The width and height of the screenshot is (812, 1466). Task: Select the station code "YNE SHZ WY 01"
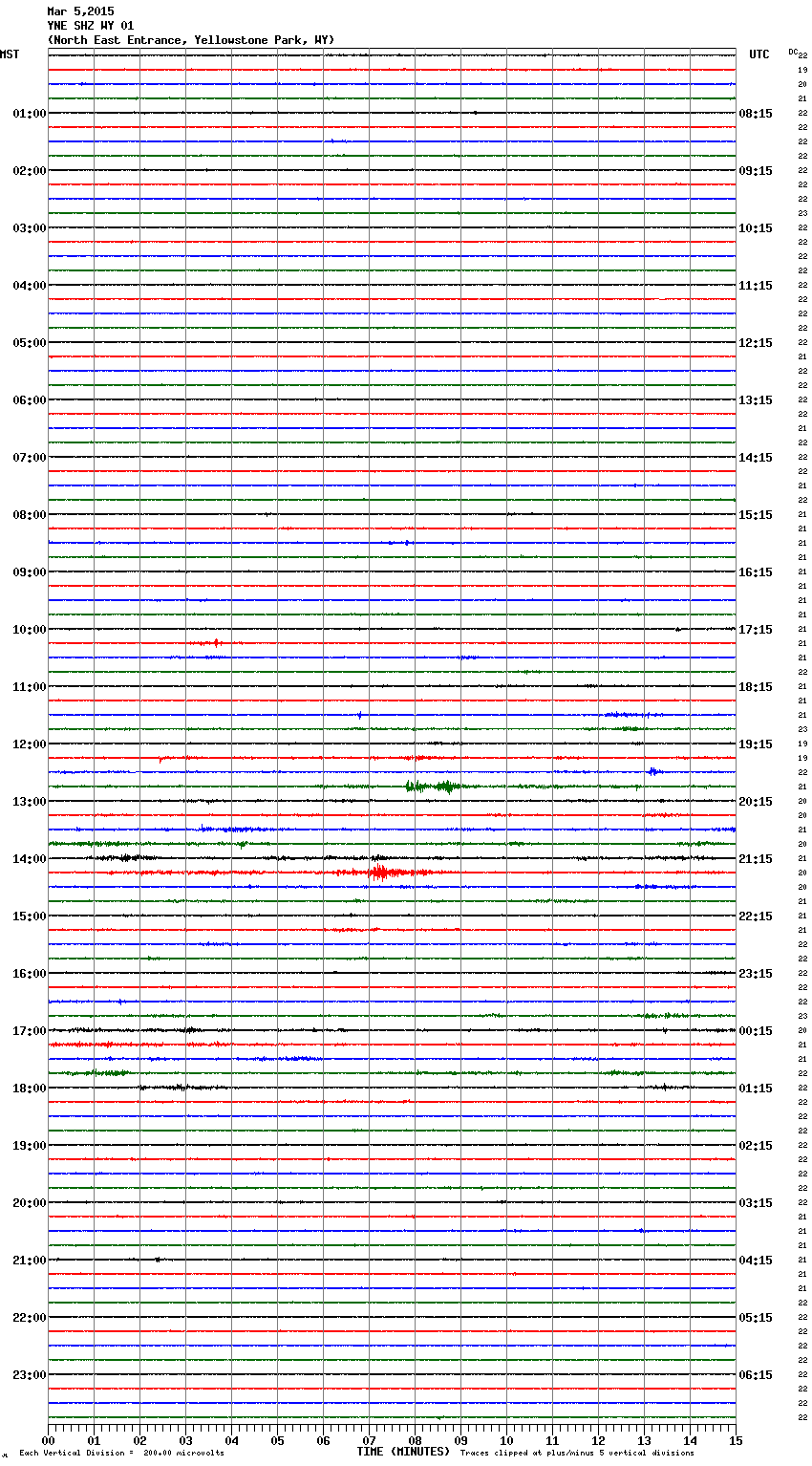click(x=91, y=26)
